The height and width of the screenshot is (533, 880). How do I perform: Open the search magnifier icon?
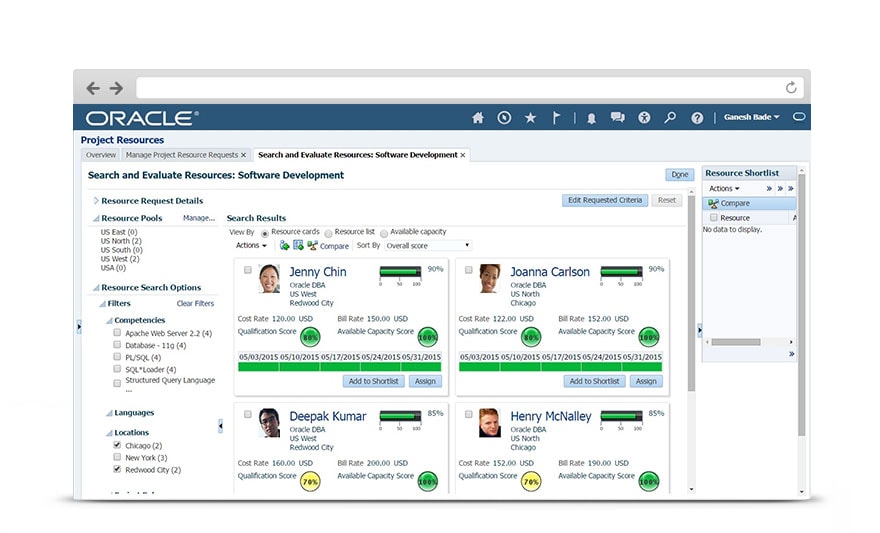tap(670, 118)
